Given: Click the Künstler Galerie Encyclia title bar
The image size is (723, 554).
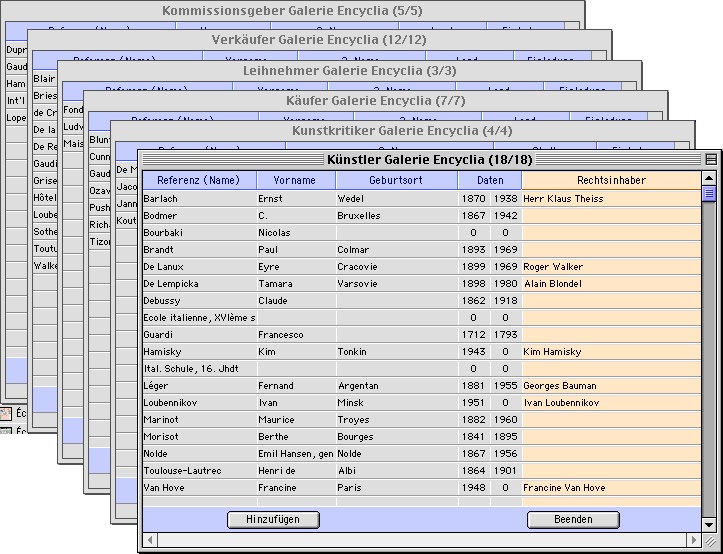Looking at the screenshot, I should coord(430,160).
